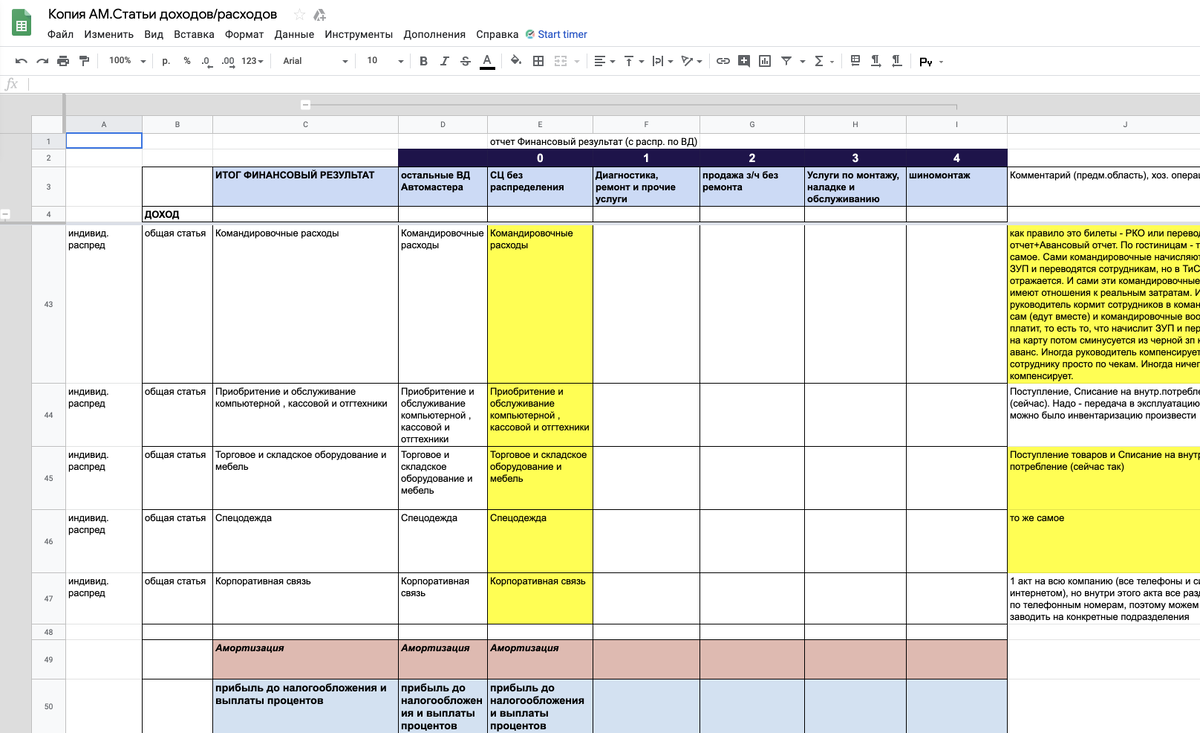Insert a link
Screen dimensions: 1200x733
pyautogui.click(x=723, y=61)
